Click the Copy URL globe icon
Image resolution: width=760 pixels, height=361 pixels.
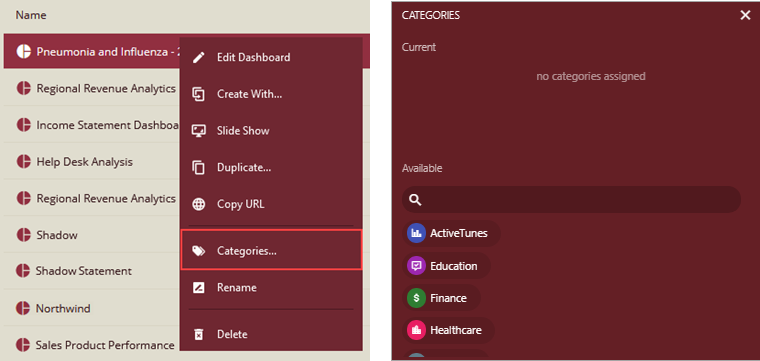tap(199, 204)
